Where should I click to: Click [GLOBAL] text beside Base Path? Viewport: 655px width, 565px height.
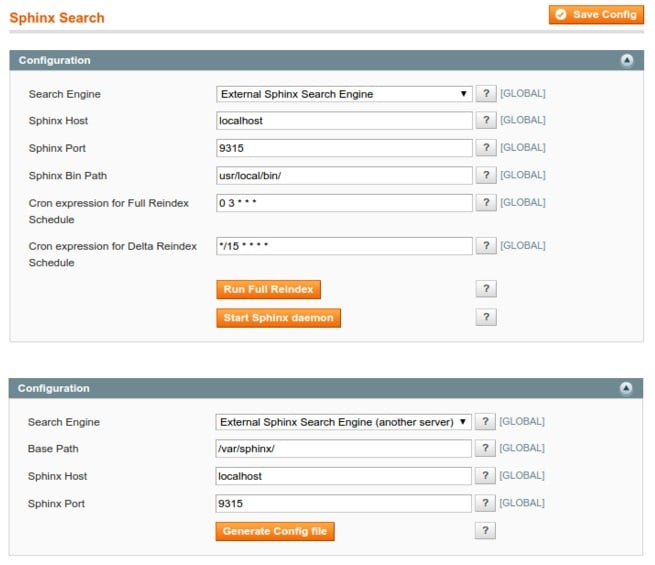click(522, 448)
